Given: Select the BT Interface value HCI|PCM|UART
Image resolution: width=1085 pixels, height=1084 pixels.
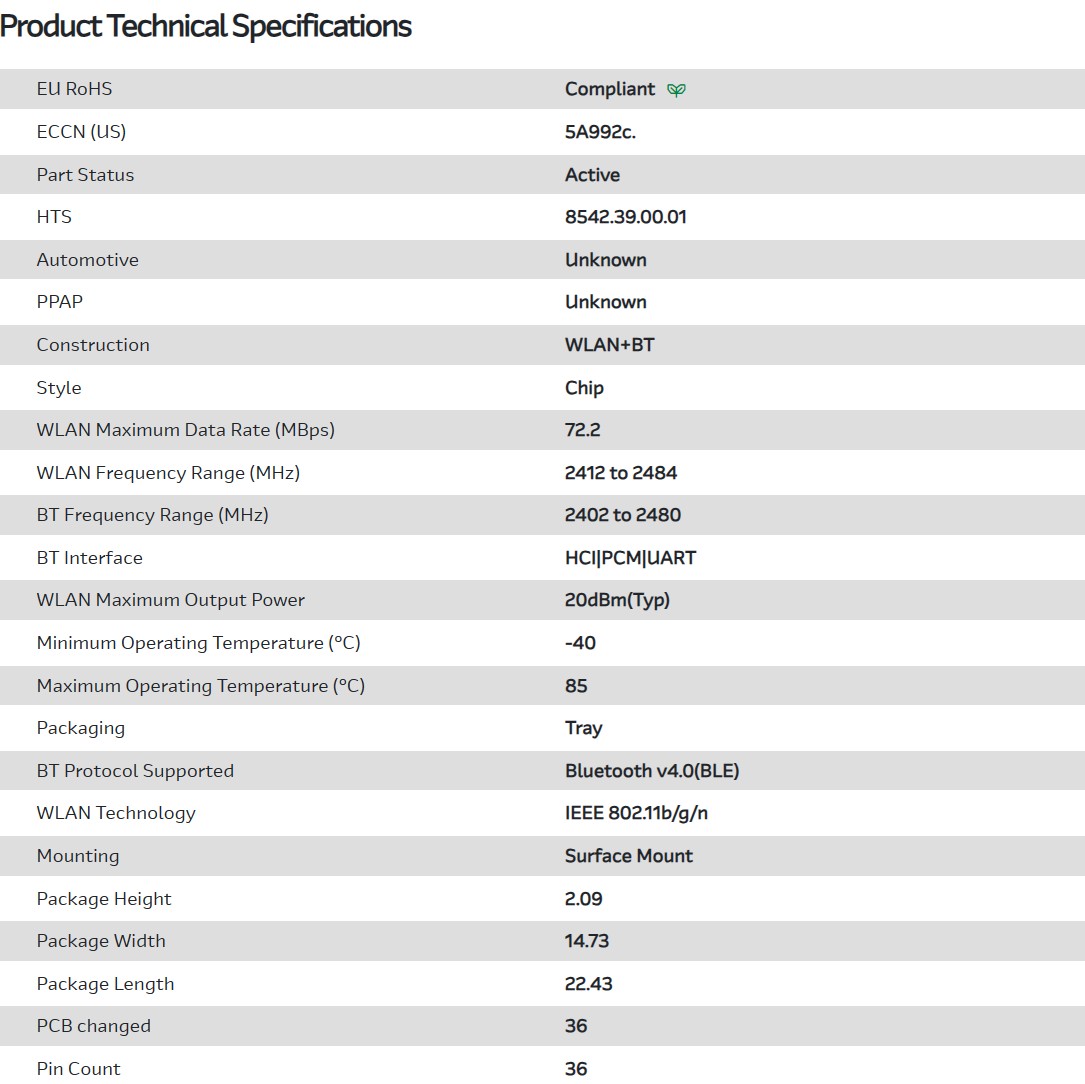Looking at the screenshot, I should (630, 558).
